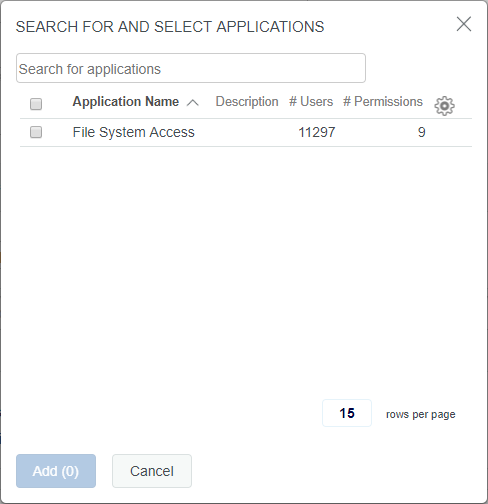
Task: Click the blank area below the applications table
Action: click(x=246, y=267)
